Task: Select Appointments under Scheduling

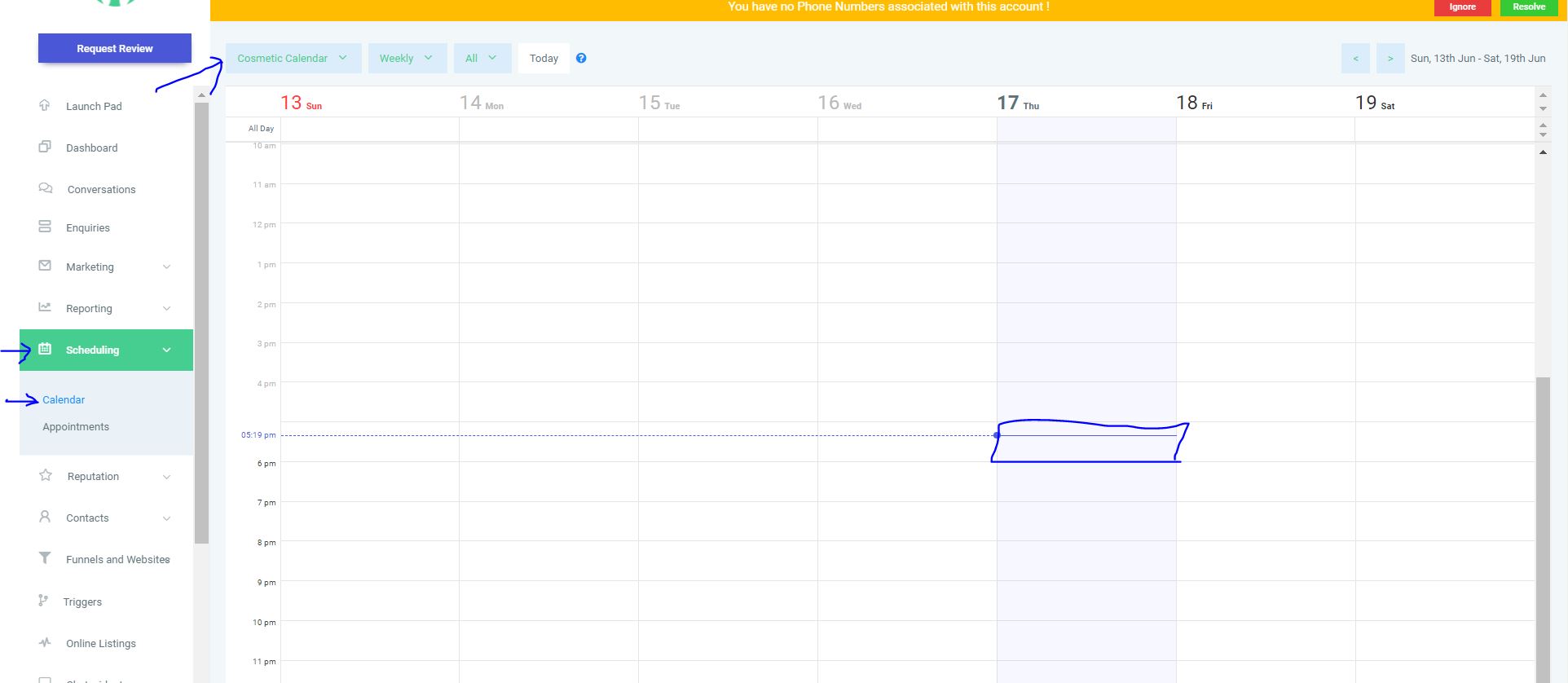Action: pyautogui.click(x=76, y=426)
